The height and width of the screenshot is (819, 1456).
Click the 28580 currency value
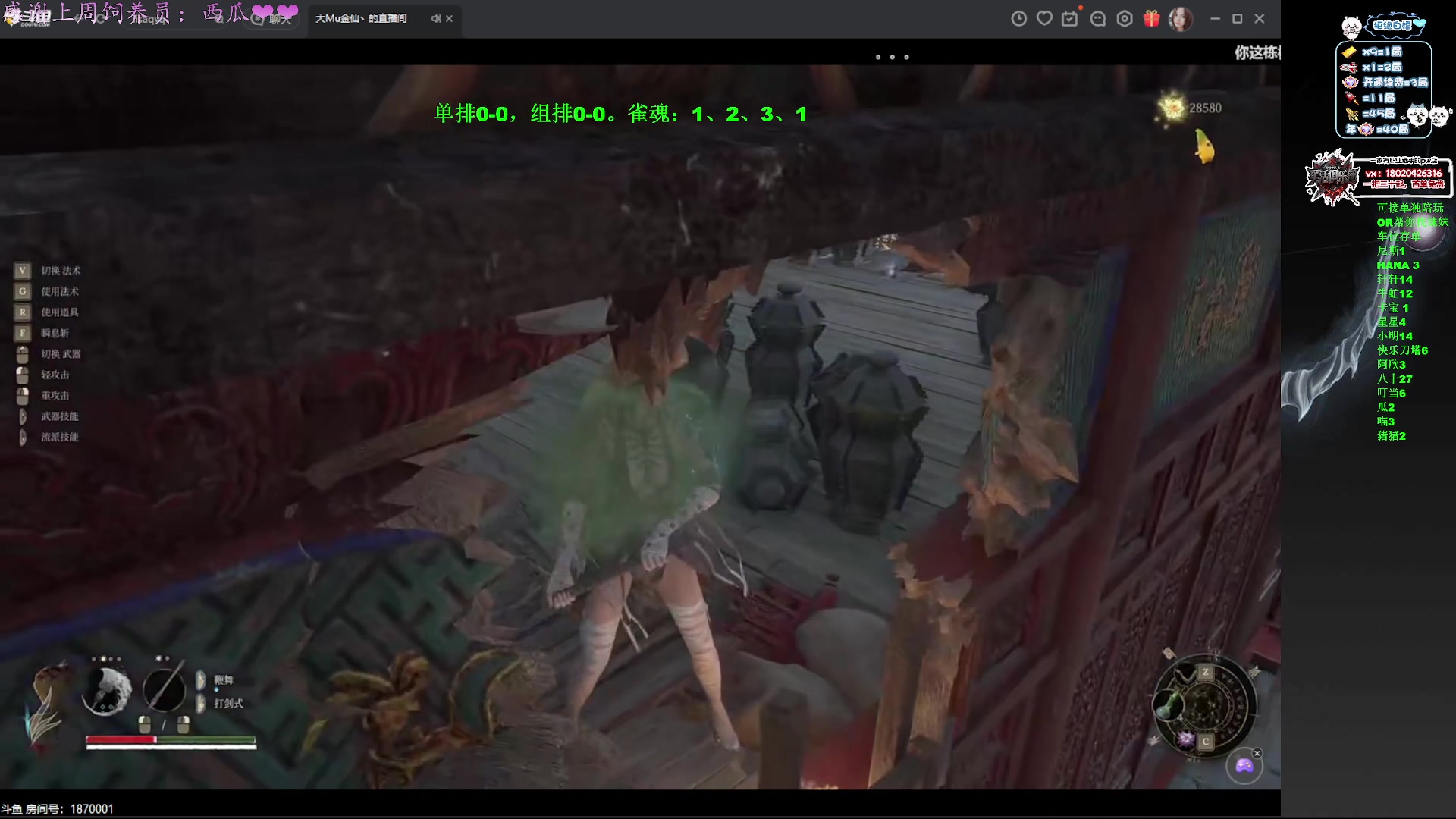coord(1205,108)
